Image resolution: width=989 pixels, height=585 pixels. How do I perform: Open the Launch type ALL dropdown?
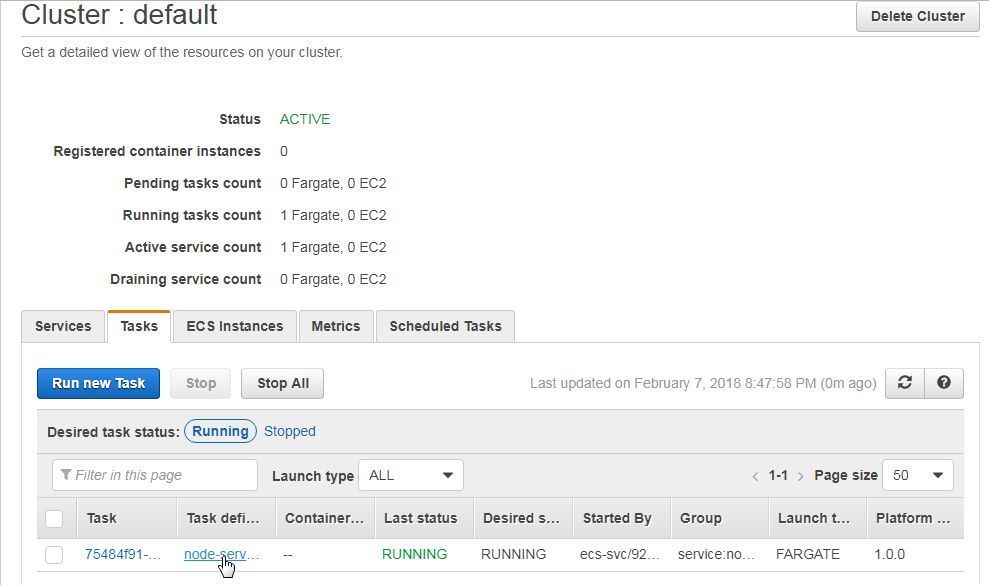tap(411, 475)
